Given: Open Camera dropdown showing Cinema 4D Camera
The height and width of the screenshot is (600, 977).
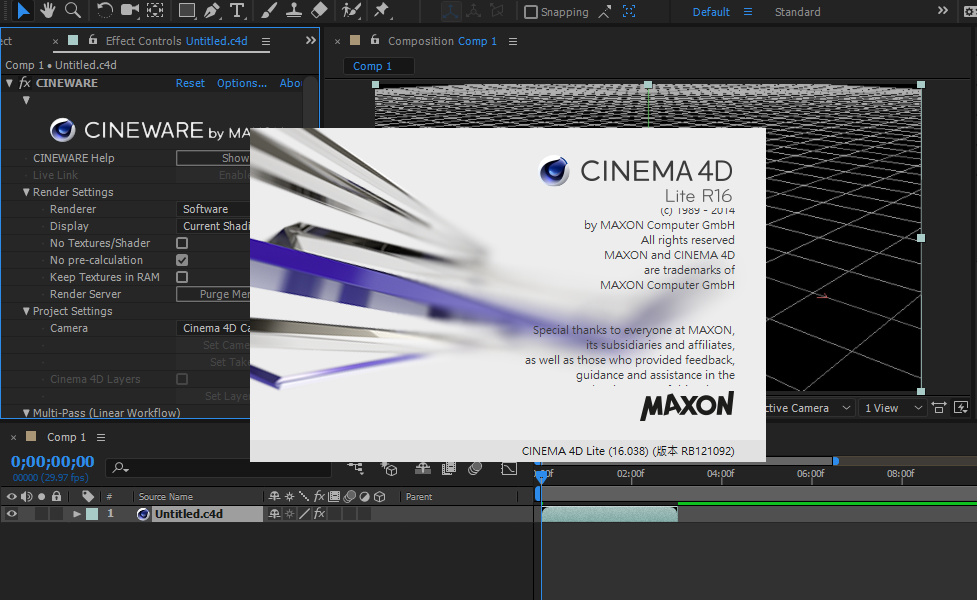Looking at the screenshot, I should (x=213, y=328).
